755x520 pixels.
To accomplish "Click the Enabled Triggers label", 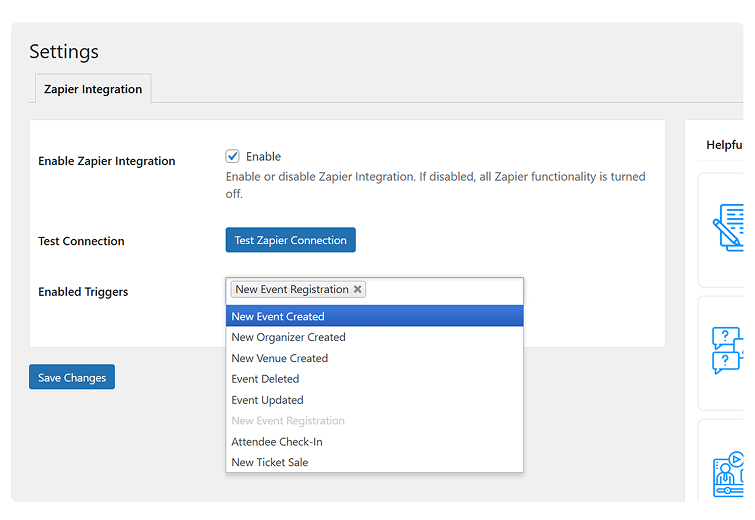I will point(83,292).
